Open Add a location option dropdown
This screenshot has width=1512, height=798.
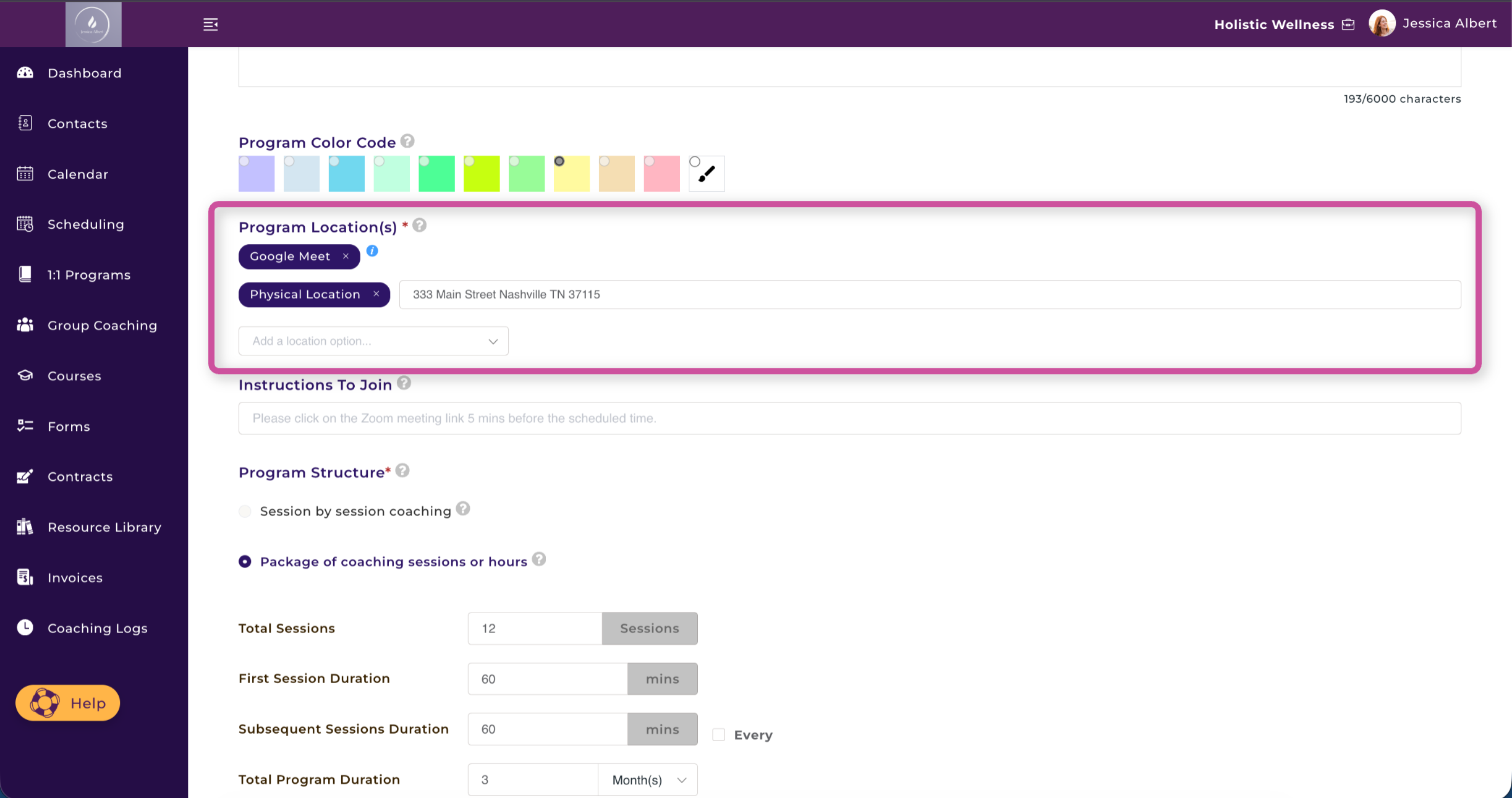pos(373,341)
